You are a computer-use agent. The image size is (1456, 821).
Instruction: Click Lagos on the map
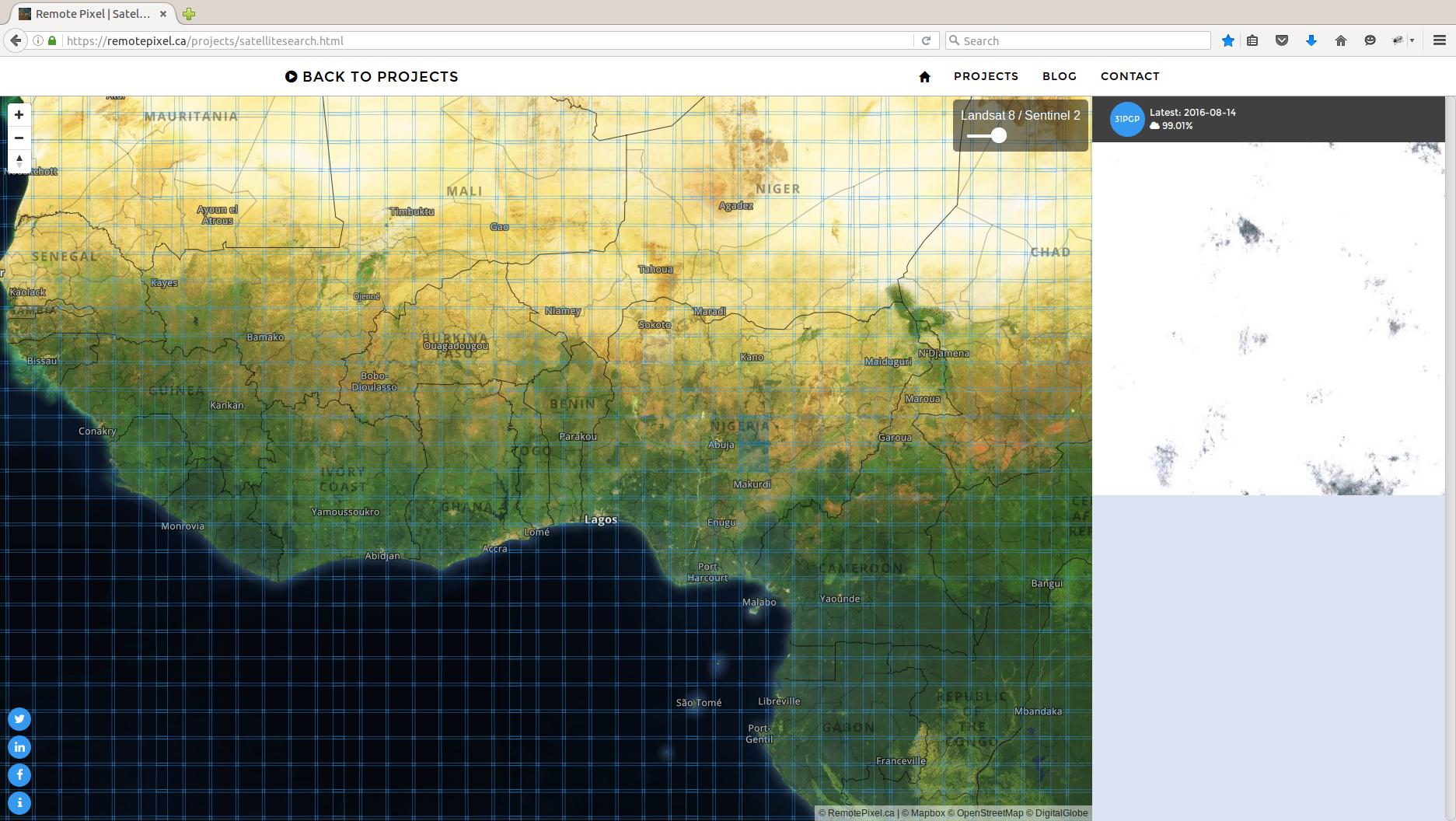pos(600,519)
